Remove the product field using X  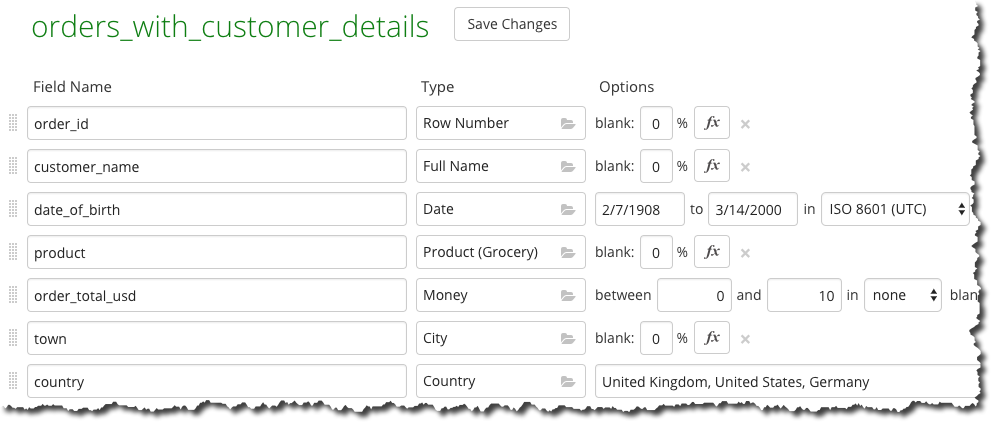(x=745, y=253)
